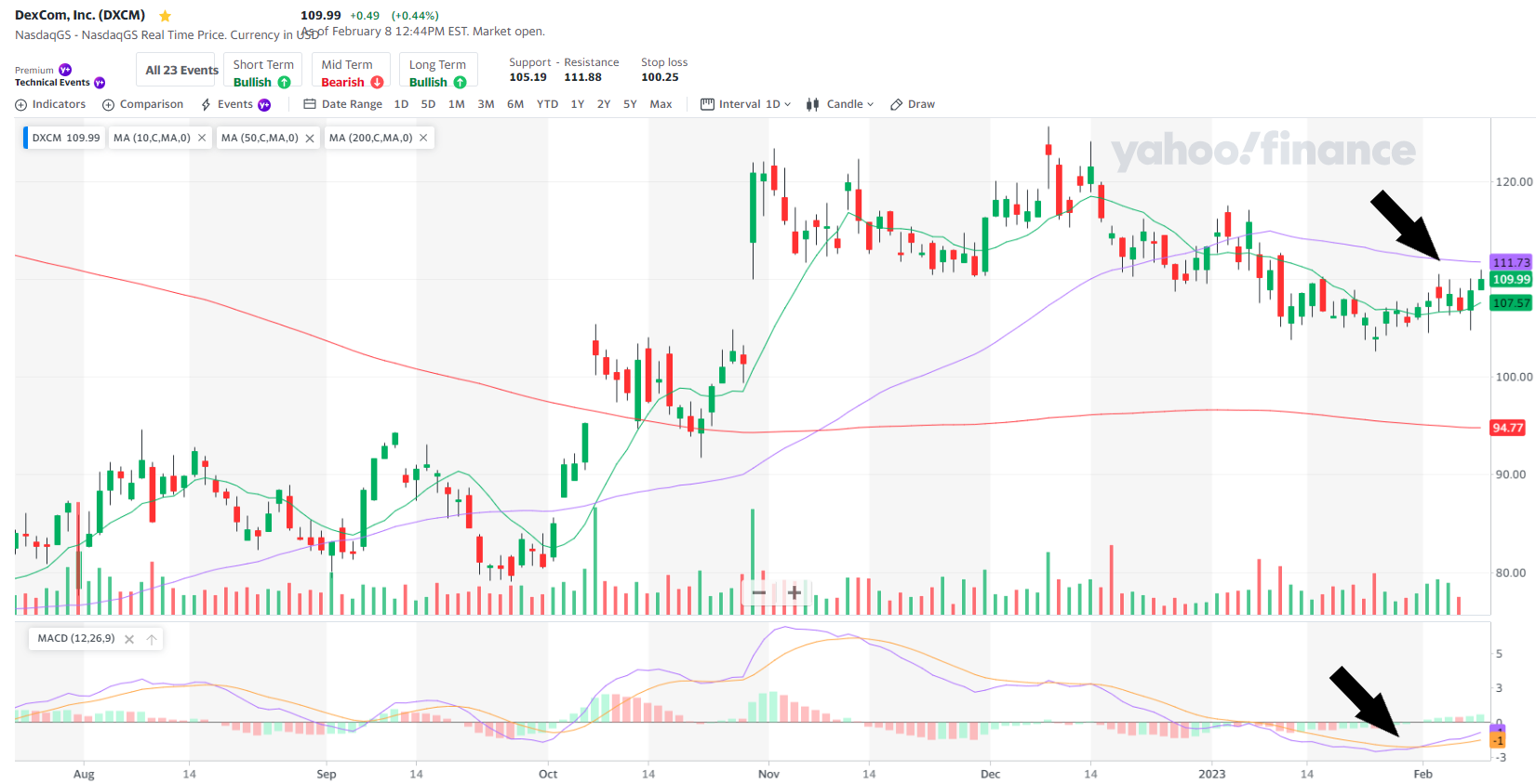
Task: Add a Comparison symbol
Action: (x=142, y=104)
